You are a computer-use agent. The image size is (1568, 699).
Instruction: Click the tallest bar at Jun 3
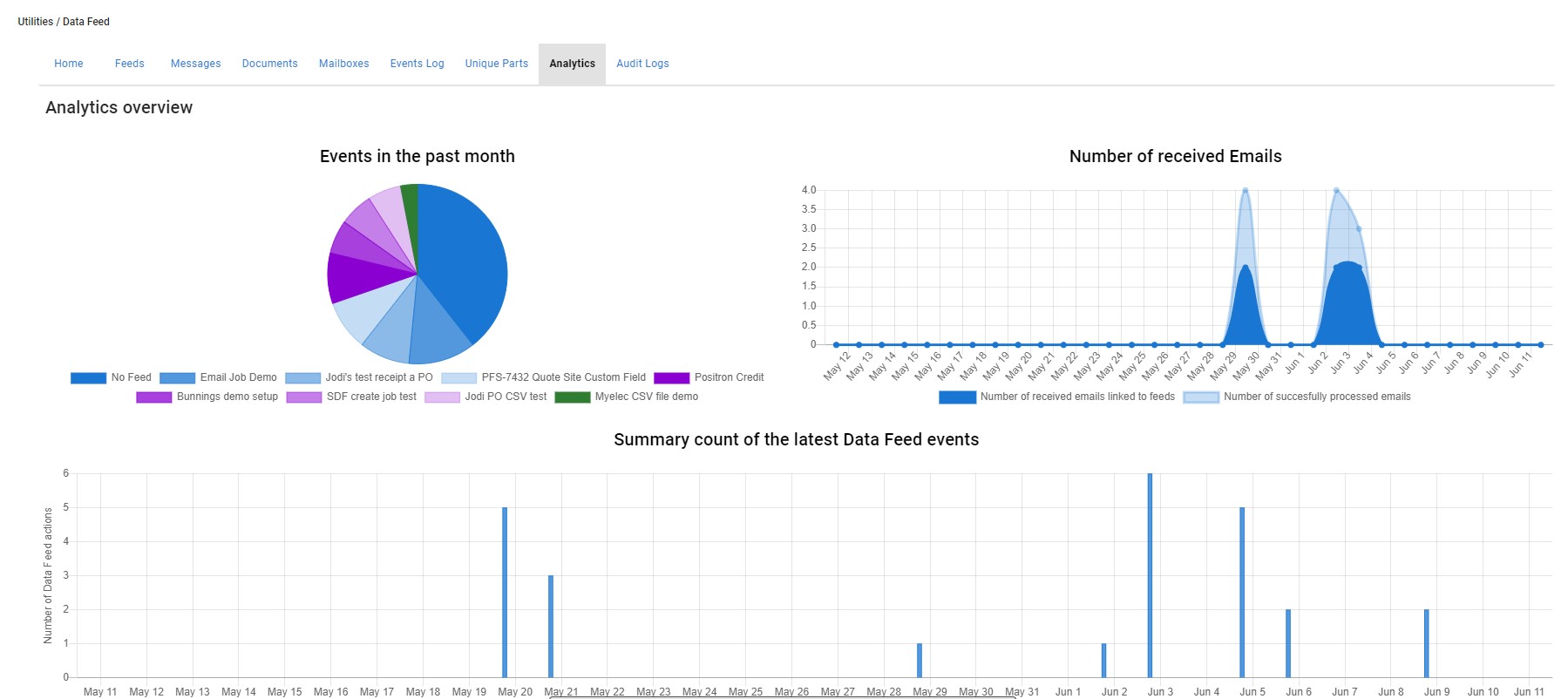1150,575
